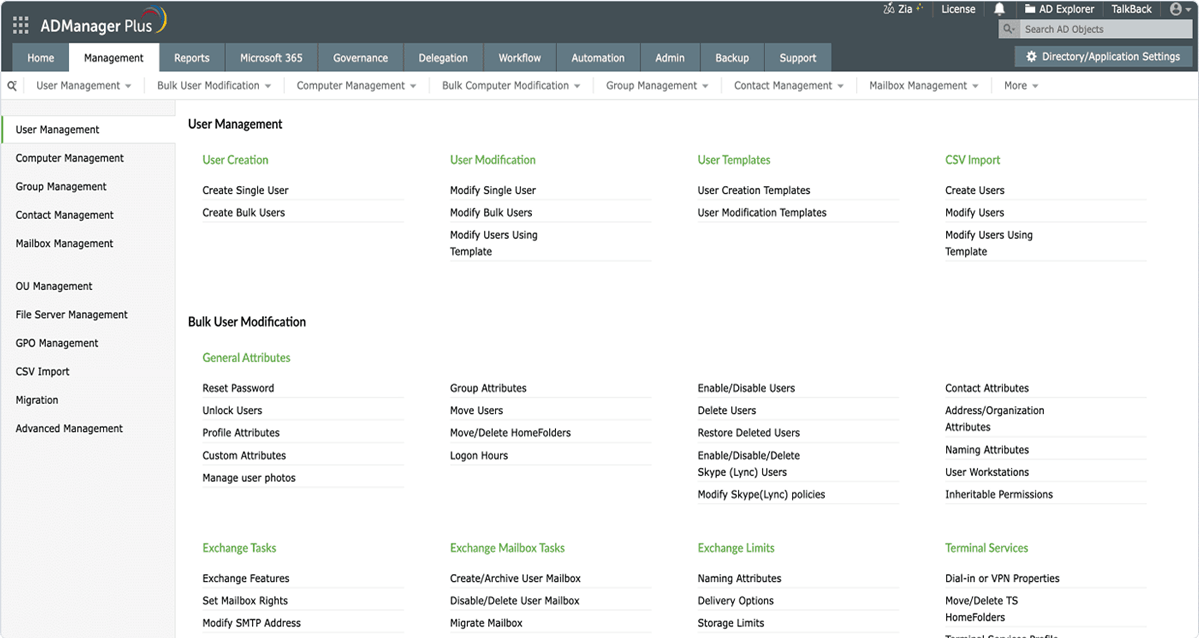Expand Bulk Computer Modification dropdown
1200x638 pixels.
click(511, 86)
